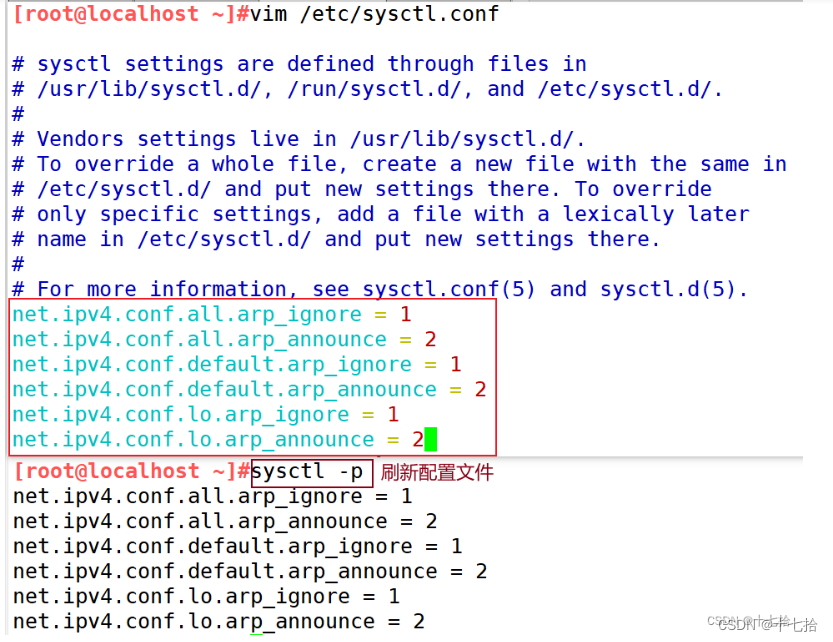The height and width of the screenshot is (642, 833).
Task: Click the green cursor block after 2
Action: point(431,440)
